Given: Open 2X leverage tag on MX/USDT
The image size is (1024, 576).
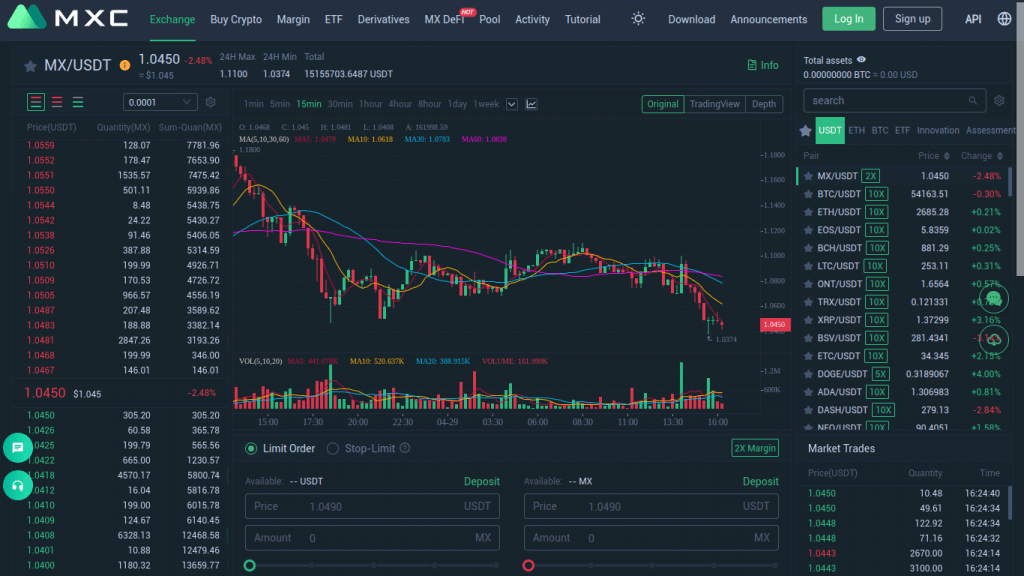Looking at the screenshot, I should pos(871,176).
